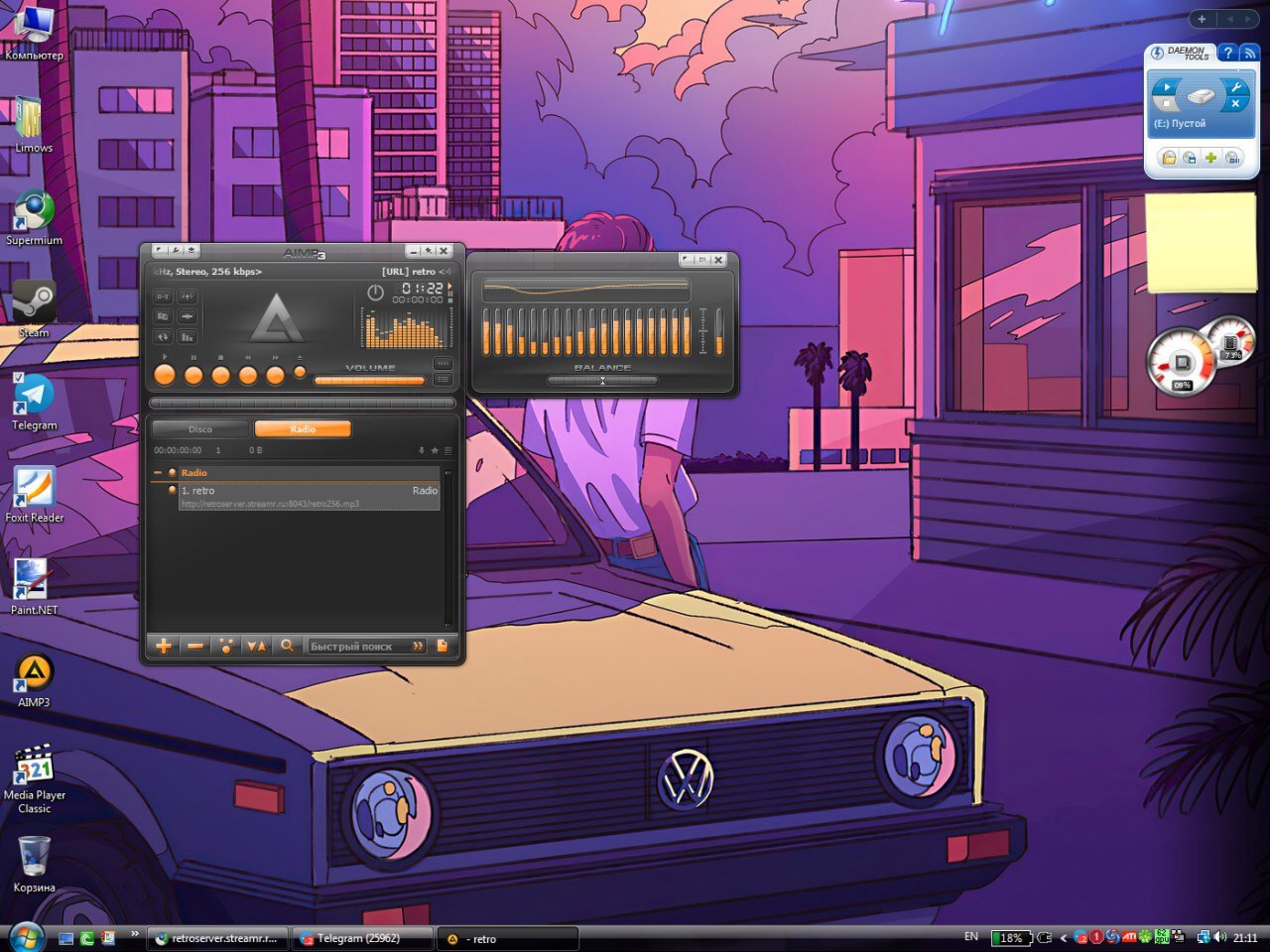Click the orange volume slider bar
This screenshot has height=952, width=1270.
click(x=369, y=381)
